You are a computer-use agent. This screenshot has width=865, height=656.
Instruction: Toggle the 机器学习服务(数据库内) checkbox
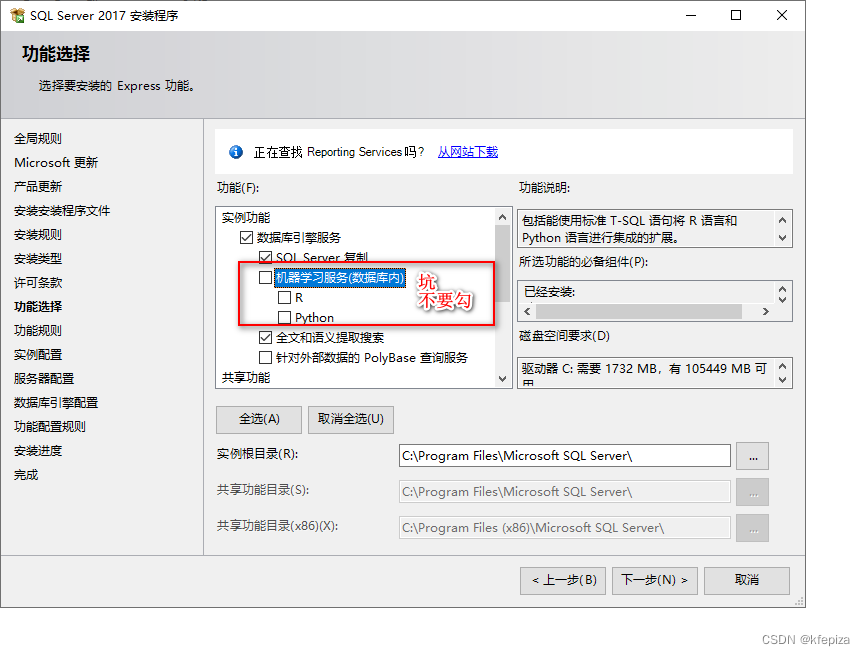pyautogui.click(x=265, y=277)
